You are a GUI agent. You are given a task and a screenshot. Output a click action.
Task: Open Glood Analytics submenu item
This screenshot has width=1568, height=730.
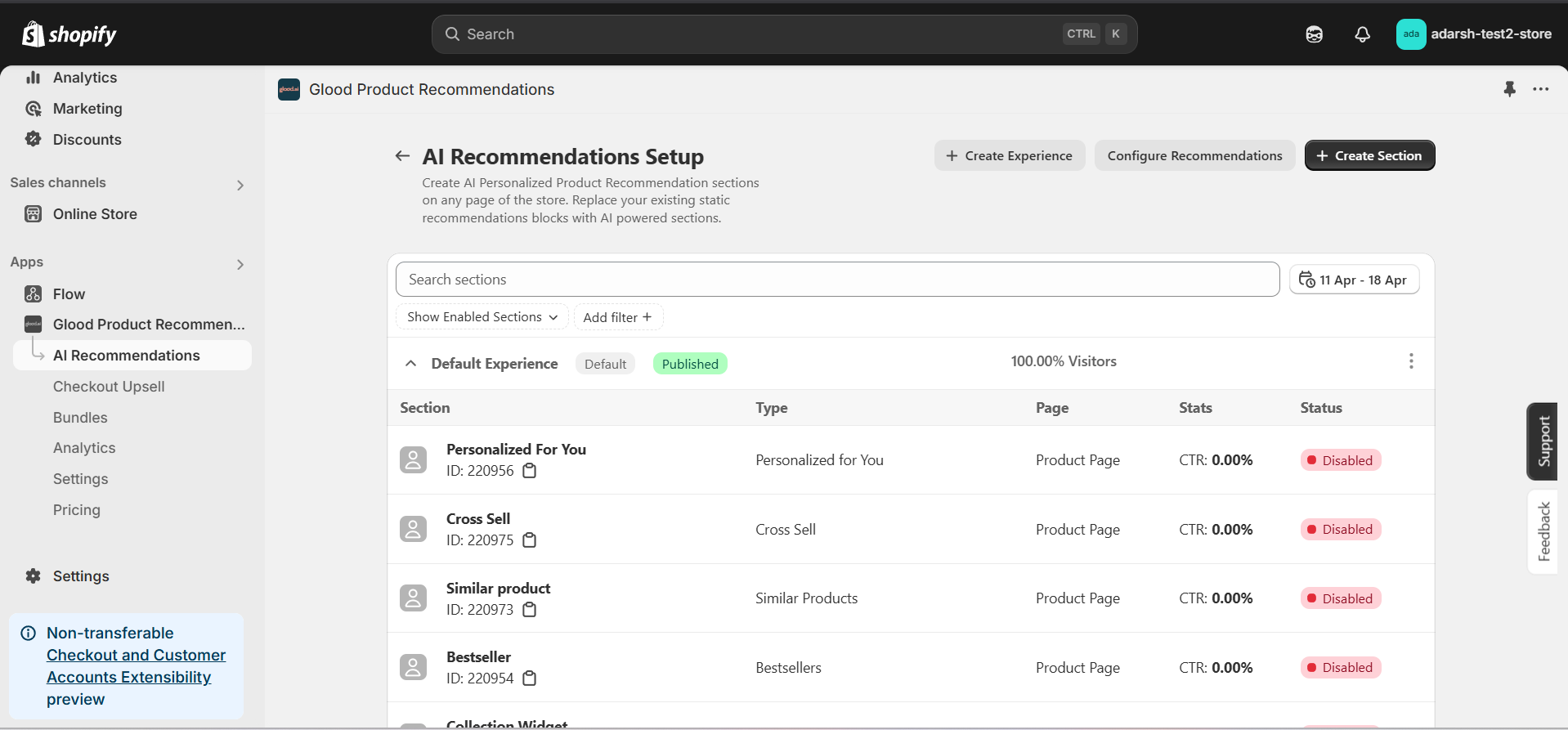pyautogui.click(x=84, y=448)
